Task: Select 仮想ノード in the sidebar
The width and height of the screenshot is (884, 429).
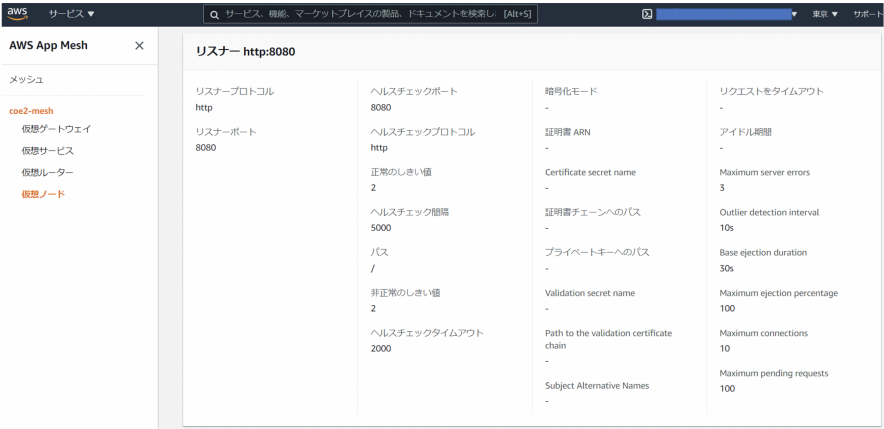Action: (43, 193)
